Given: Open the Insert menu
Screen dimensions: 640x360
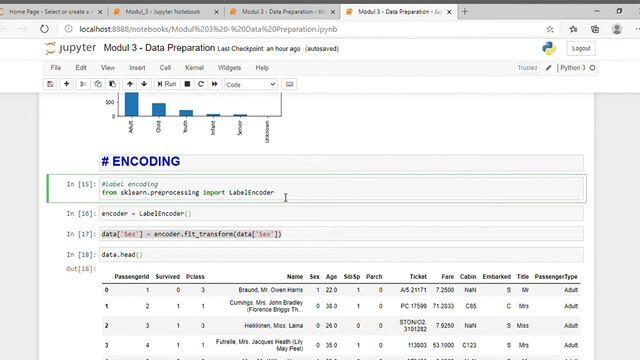Looking at the screenshot, I should 137,68.
